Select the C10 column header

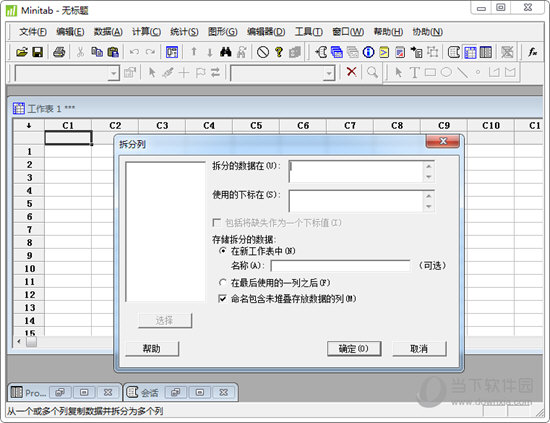pos(491,126)
